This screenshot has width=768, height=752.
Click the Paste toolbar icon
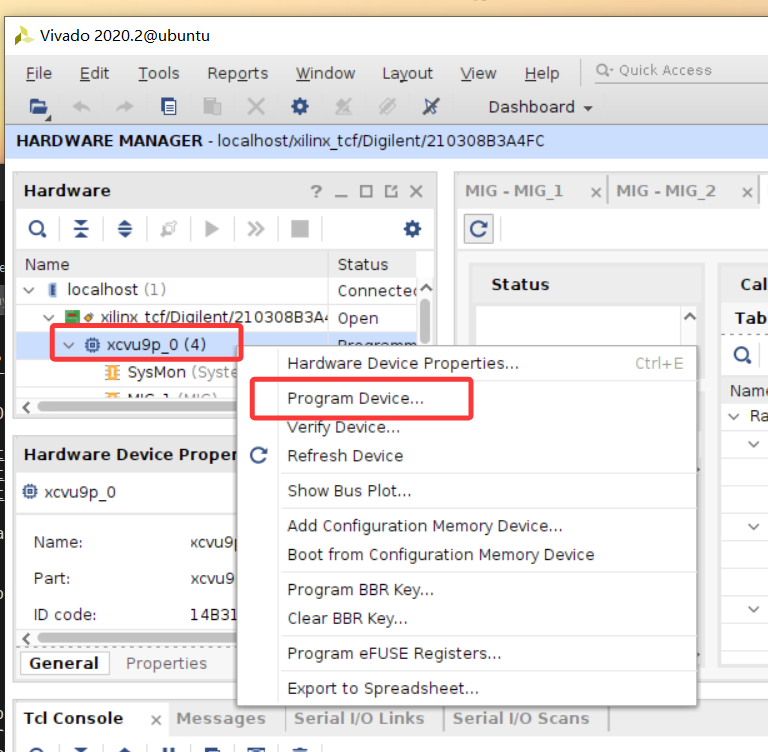[212, 106]
